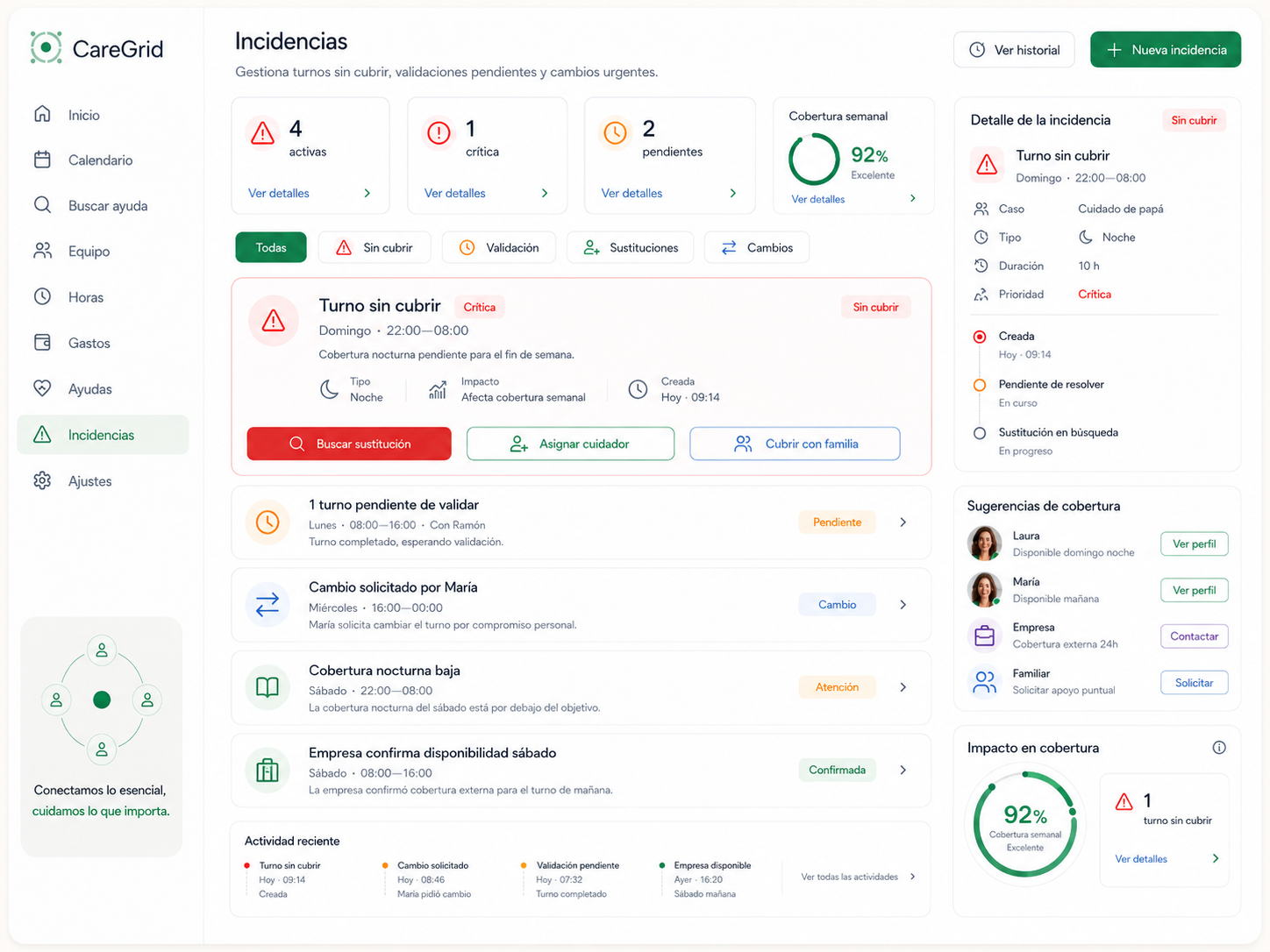Select the Validación filter tab
This screenshot has height=952, width=1270.
(499, 247)
